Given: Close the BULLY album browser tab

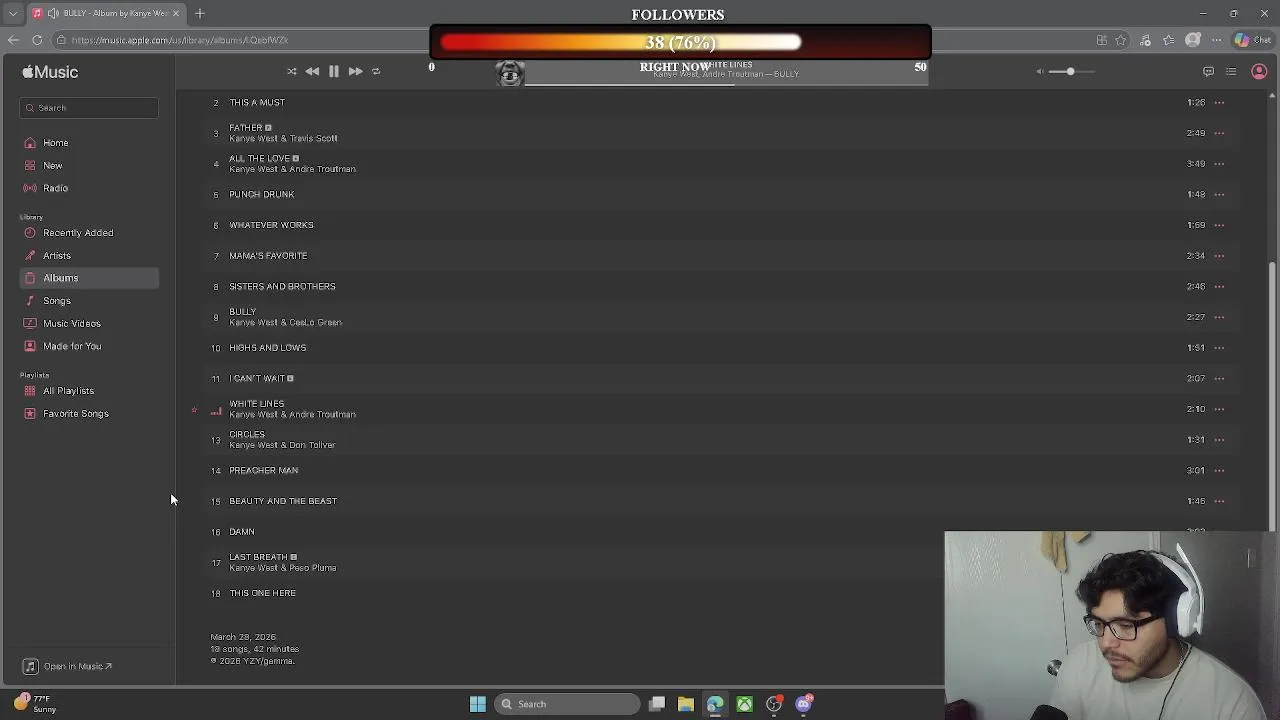Looking at the screenshot, I should [176, 13].
